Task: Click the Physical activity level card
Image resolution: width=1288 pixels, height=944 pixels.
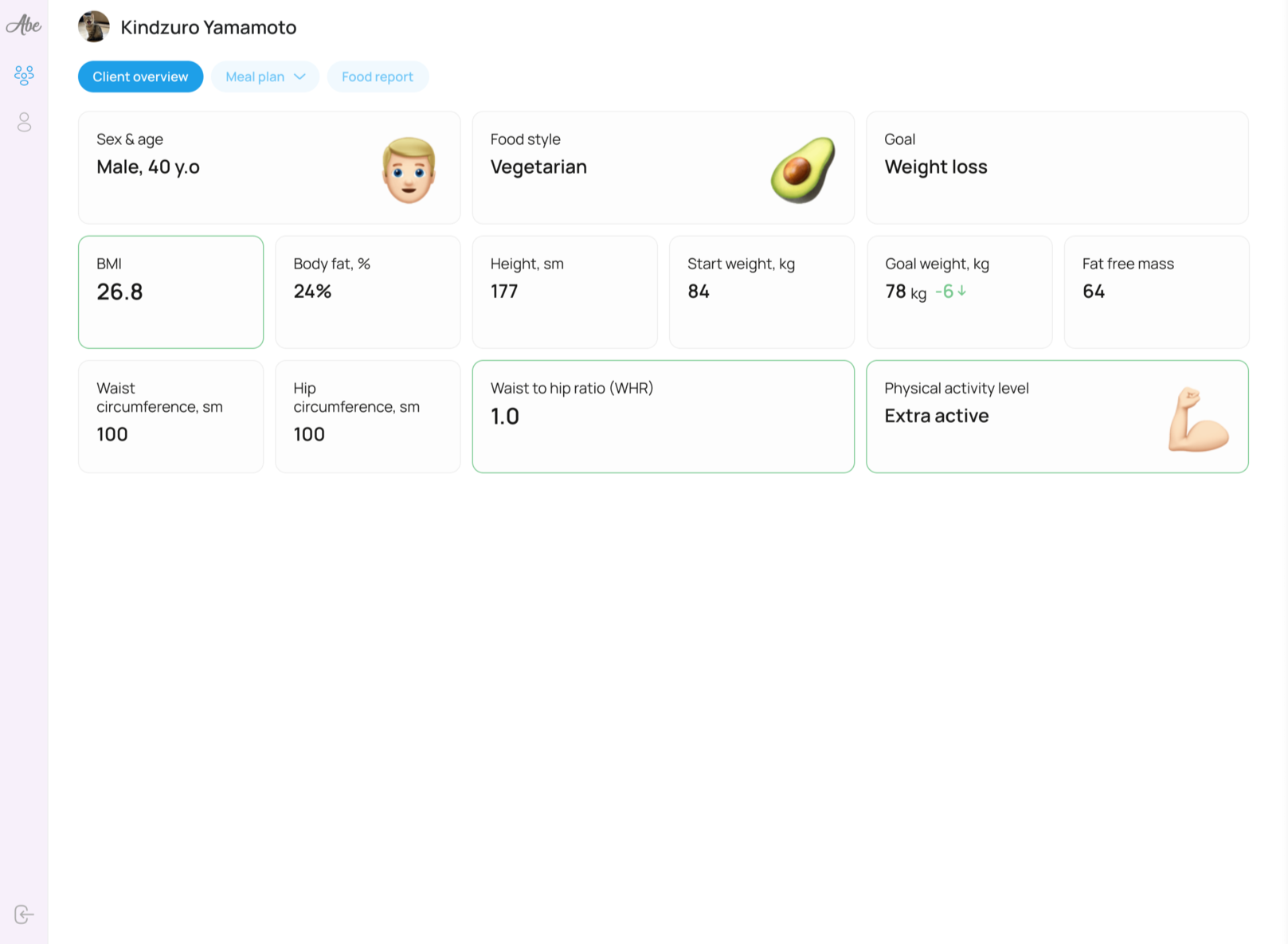Action: coord(1056,417)
